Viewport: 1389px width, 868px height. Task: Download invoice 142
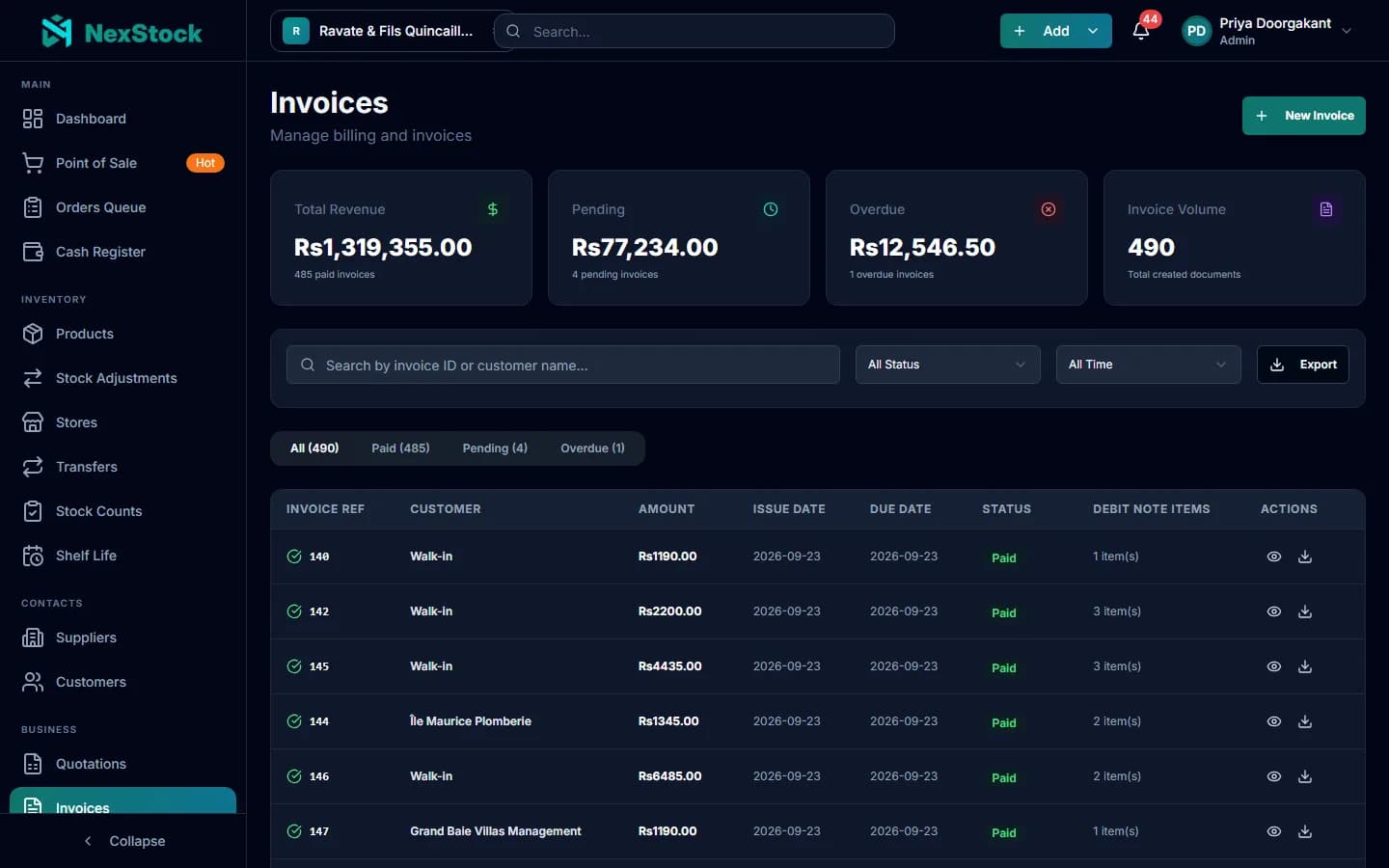(x=1305, y=611)
